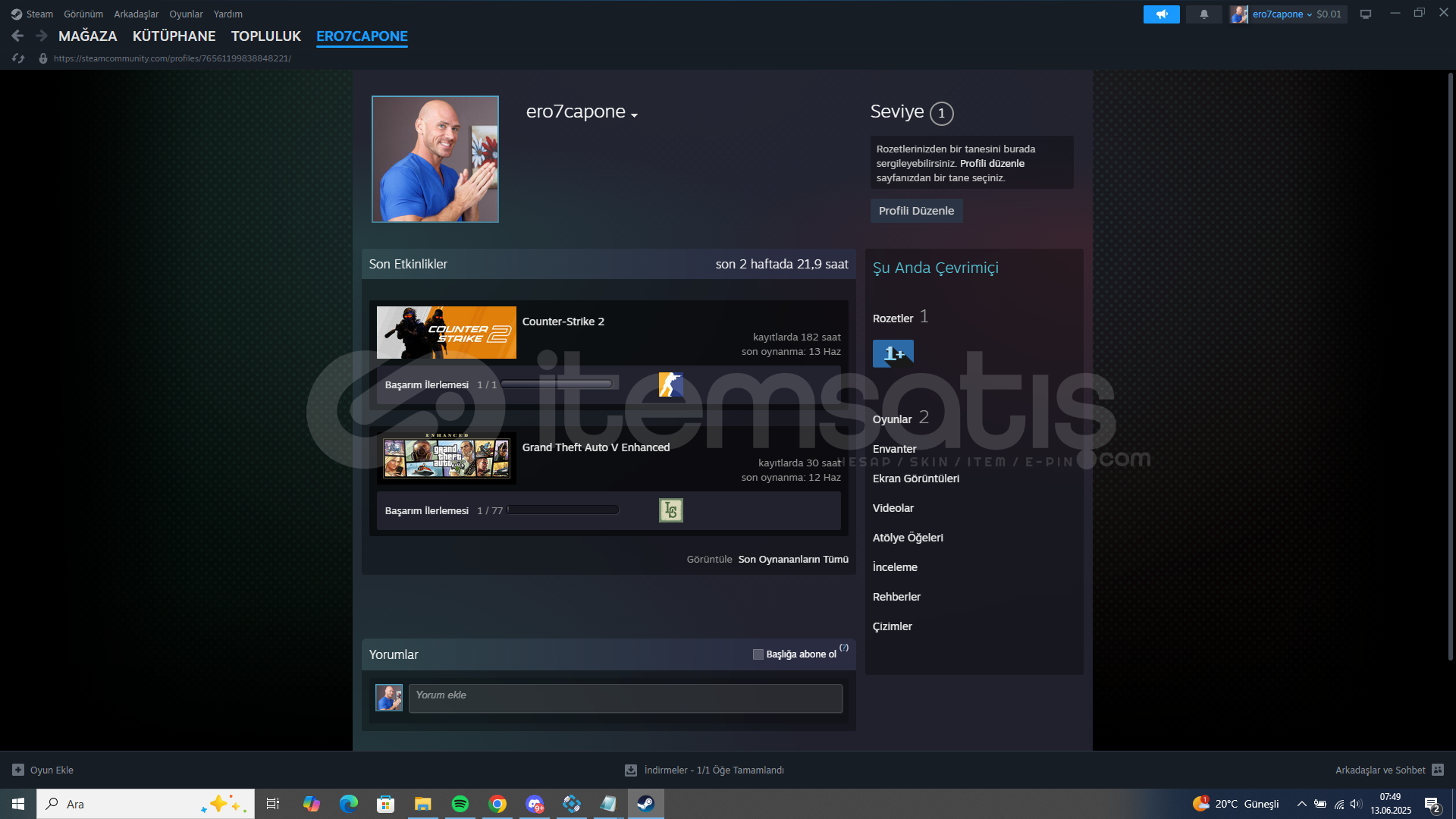Switch to the MAĞAZA tab
Image resolution: width=1456 pixels, height=819 pixels.
[x=88, y=36]
